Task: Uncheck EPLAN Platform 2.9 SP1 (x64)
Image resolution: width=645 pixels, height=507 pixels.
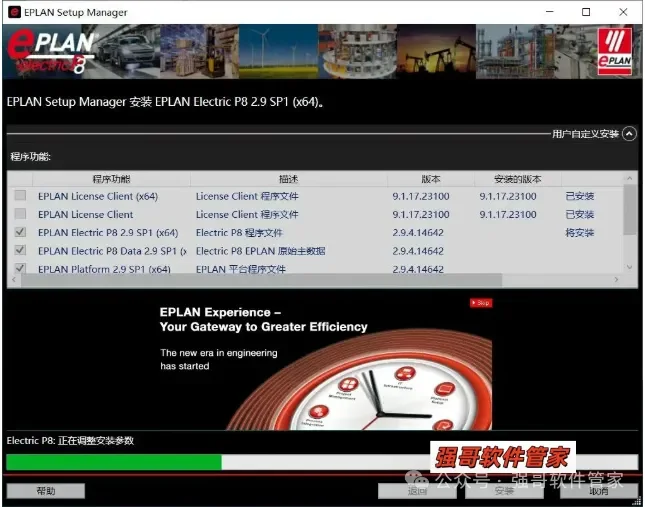Action: click(20, 268)
